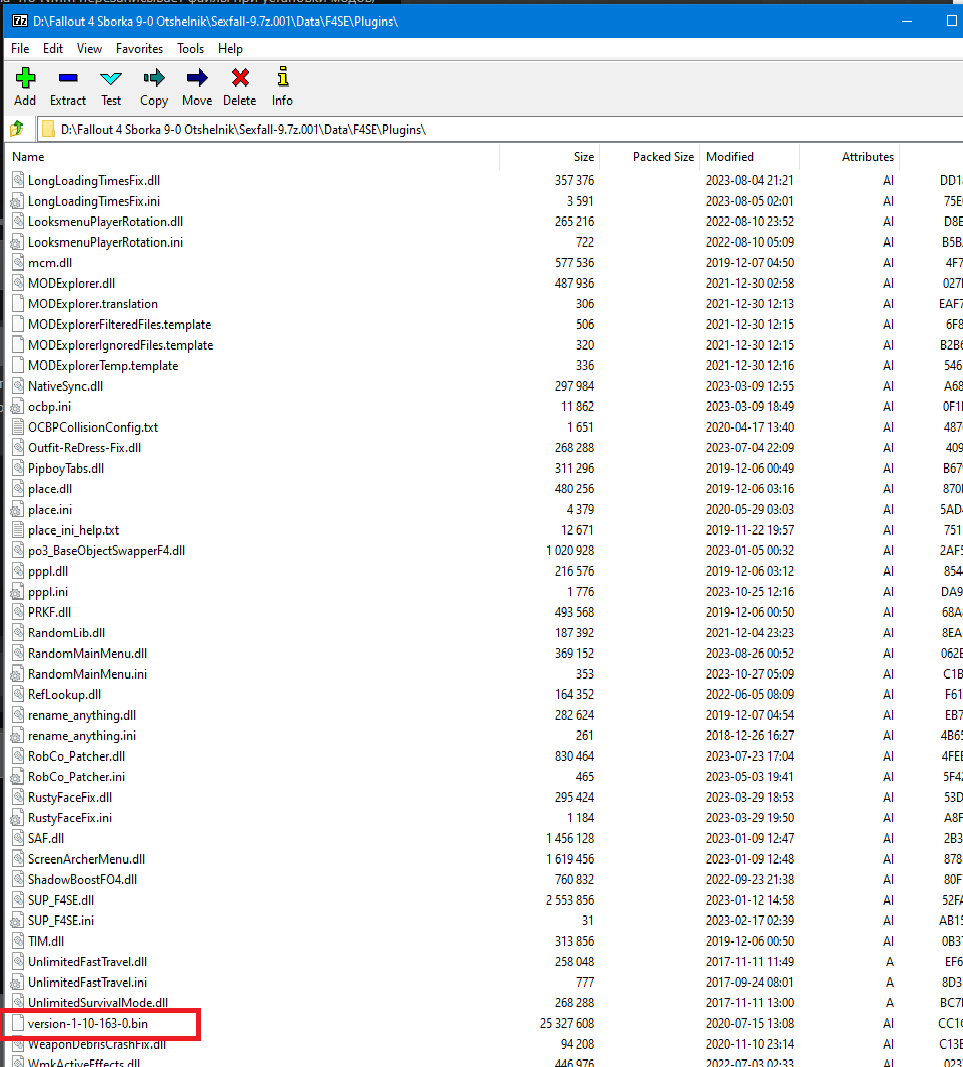Image resolution: width=963 pixels, height=1067 pixels.
Task: Click the up-folder icon beside address bar
Action: coord(17,129)
